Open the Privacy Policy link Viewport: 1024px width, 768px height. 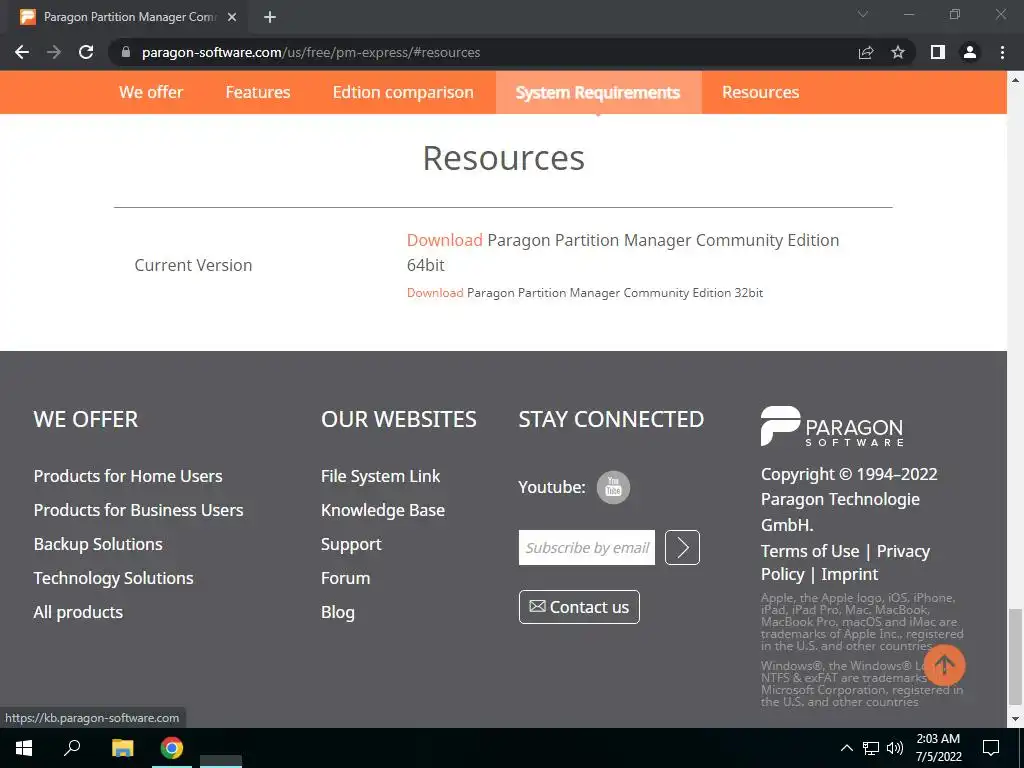click(x=903, y=551)
